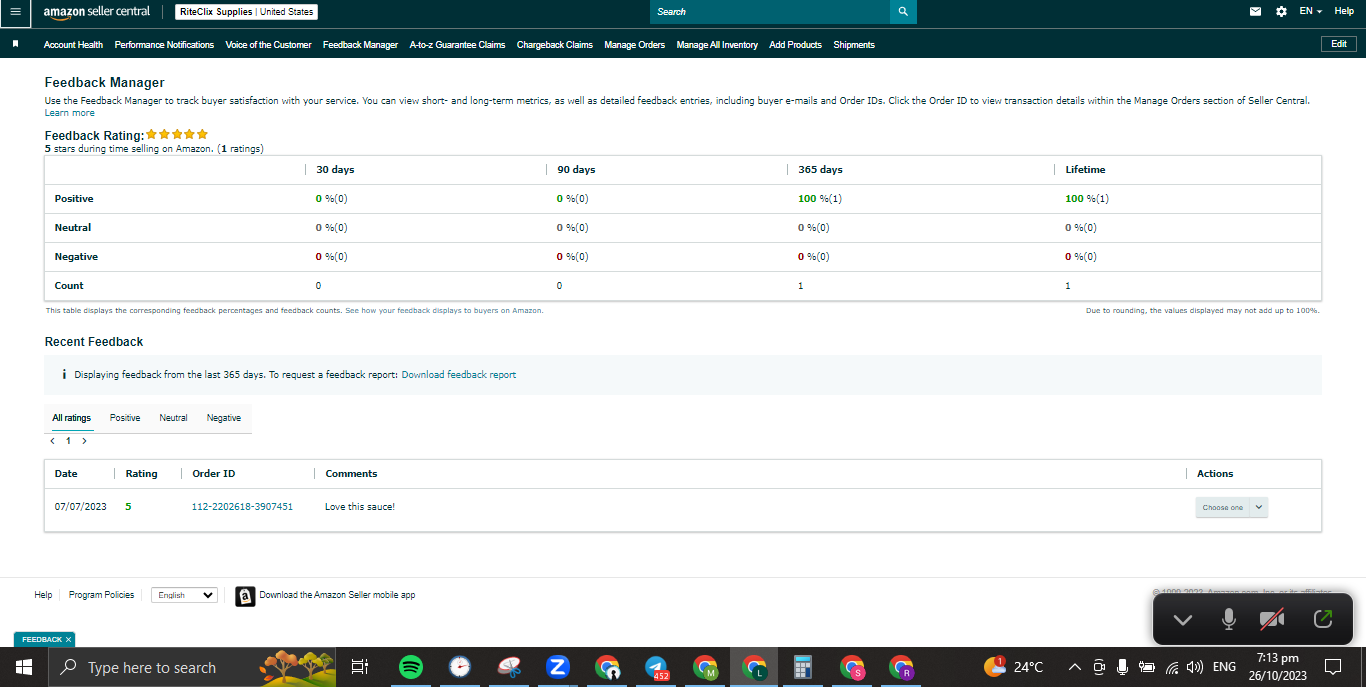Click the page 1 pagination number

(x=68, y=440)
